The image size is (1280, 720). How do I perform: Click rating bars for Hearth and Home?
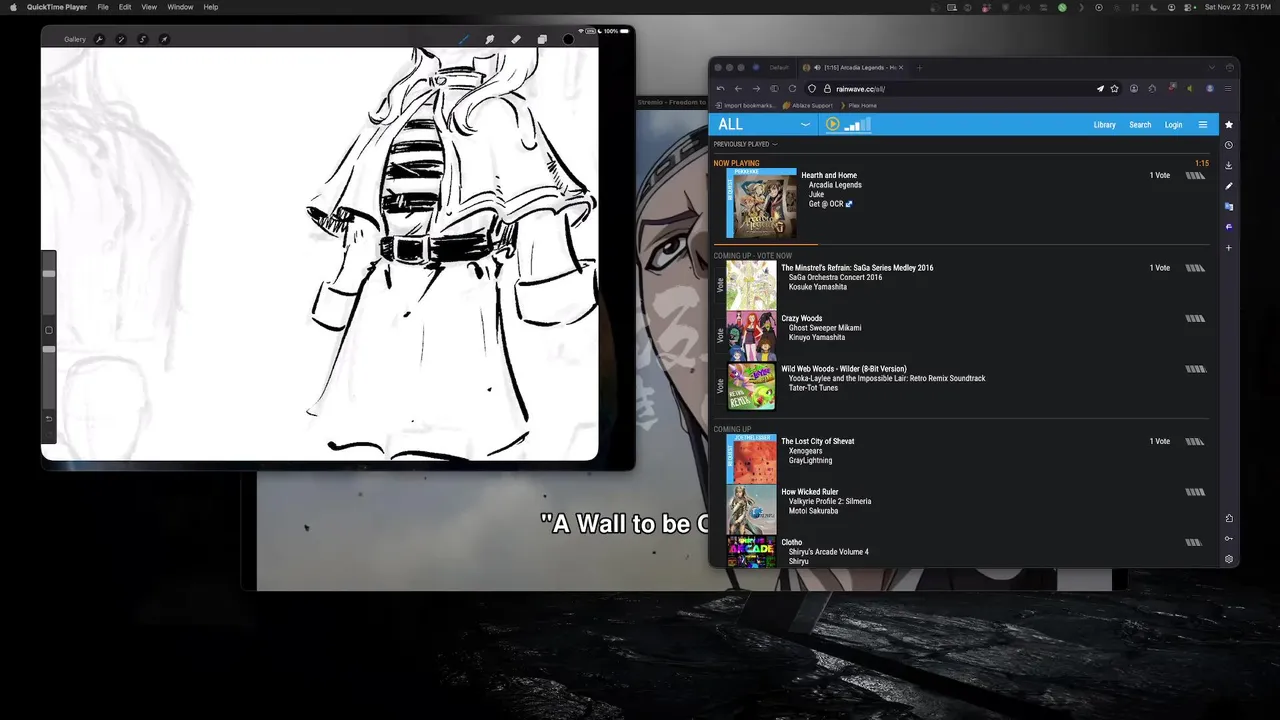point(1195,175)
